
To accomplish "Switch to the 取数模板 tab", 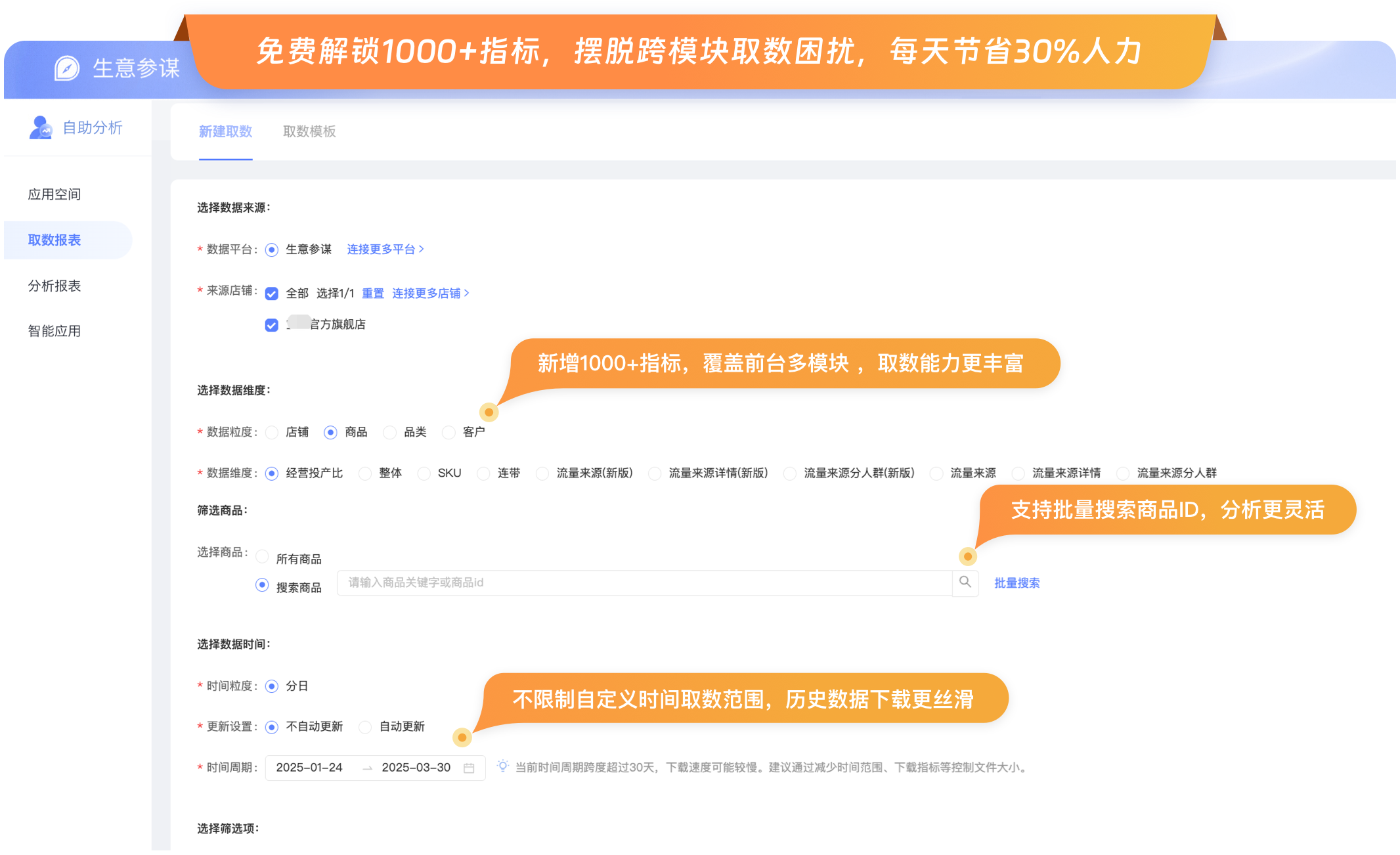I will coord(309,131).
